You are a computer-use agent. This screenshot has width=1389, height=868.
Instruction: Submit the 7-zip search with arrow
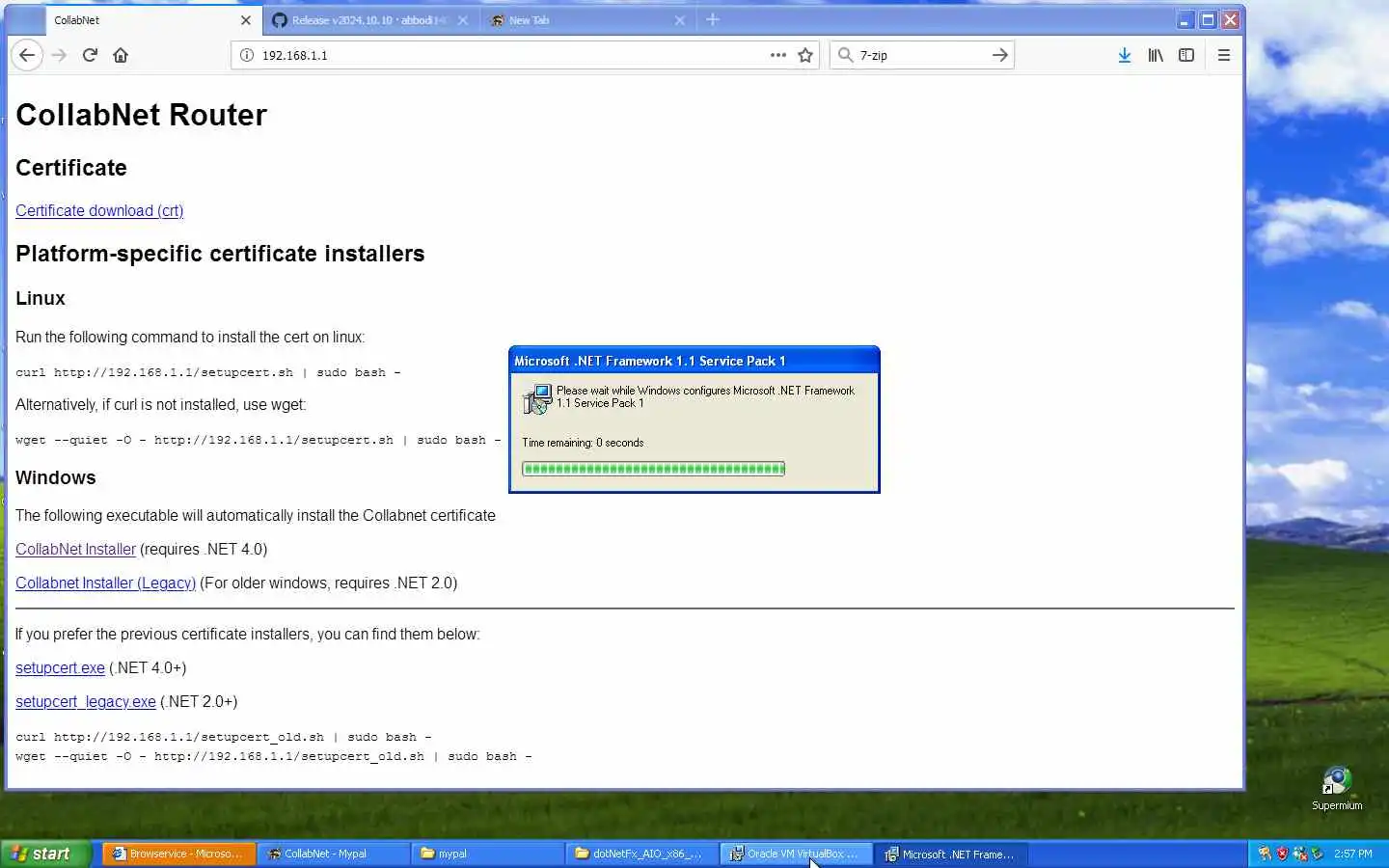[x=1000, y=55]
